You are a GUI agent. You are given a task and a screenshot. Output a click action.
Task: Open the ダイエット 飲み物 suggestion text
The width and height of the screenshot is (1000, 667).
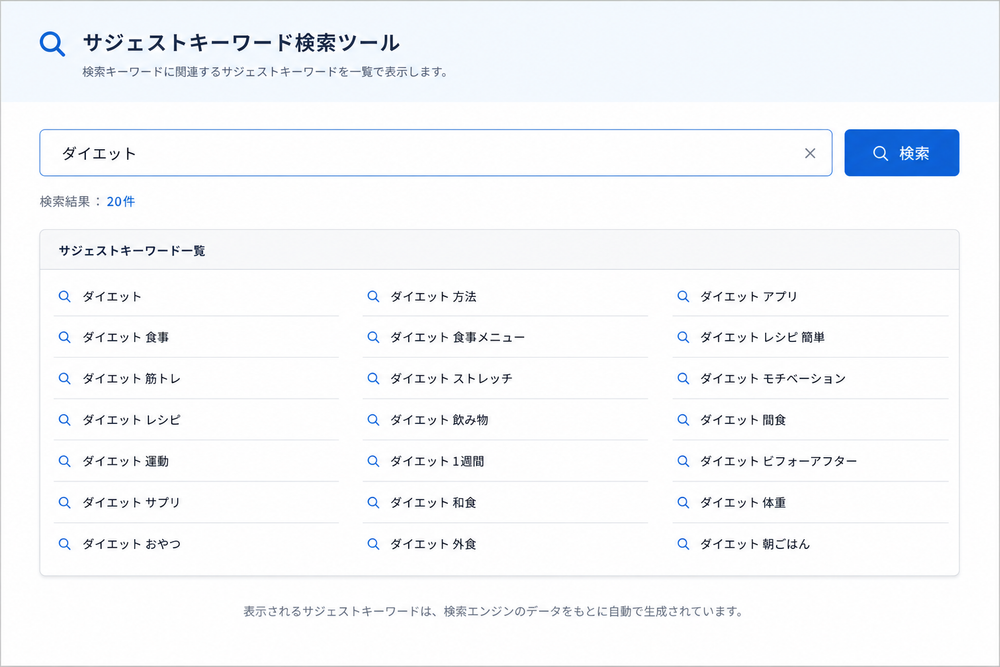click(x=439, y=420)
